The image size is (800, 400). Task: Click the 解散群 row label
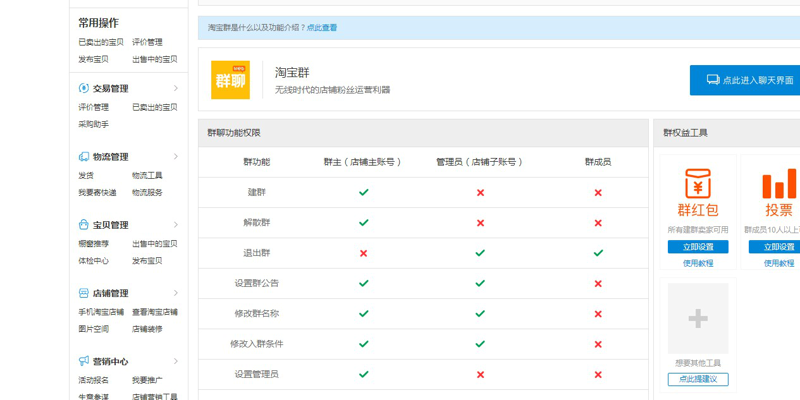click(x=257, y=222)
